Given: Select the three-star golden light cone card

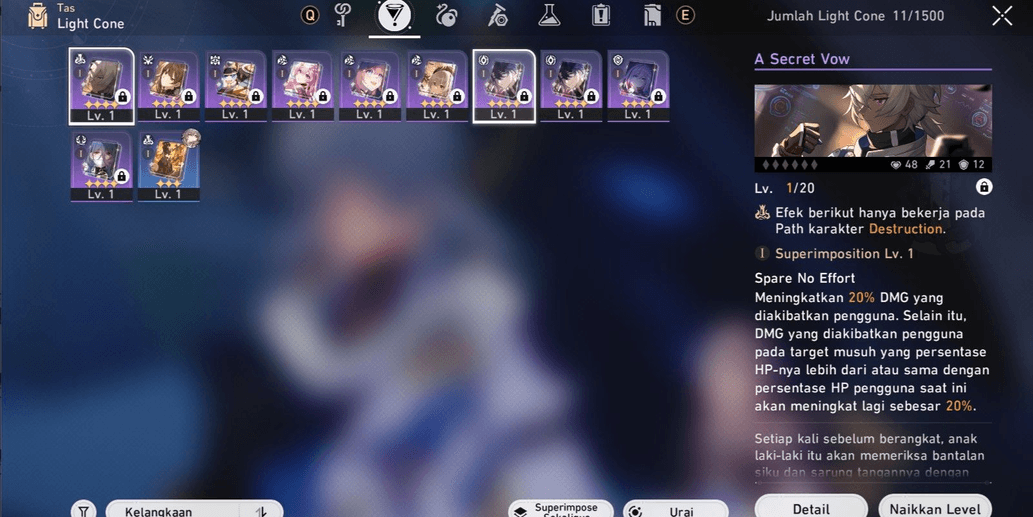Looking at the screenshot, I should click(168, 166).
